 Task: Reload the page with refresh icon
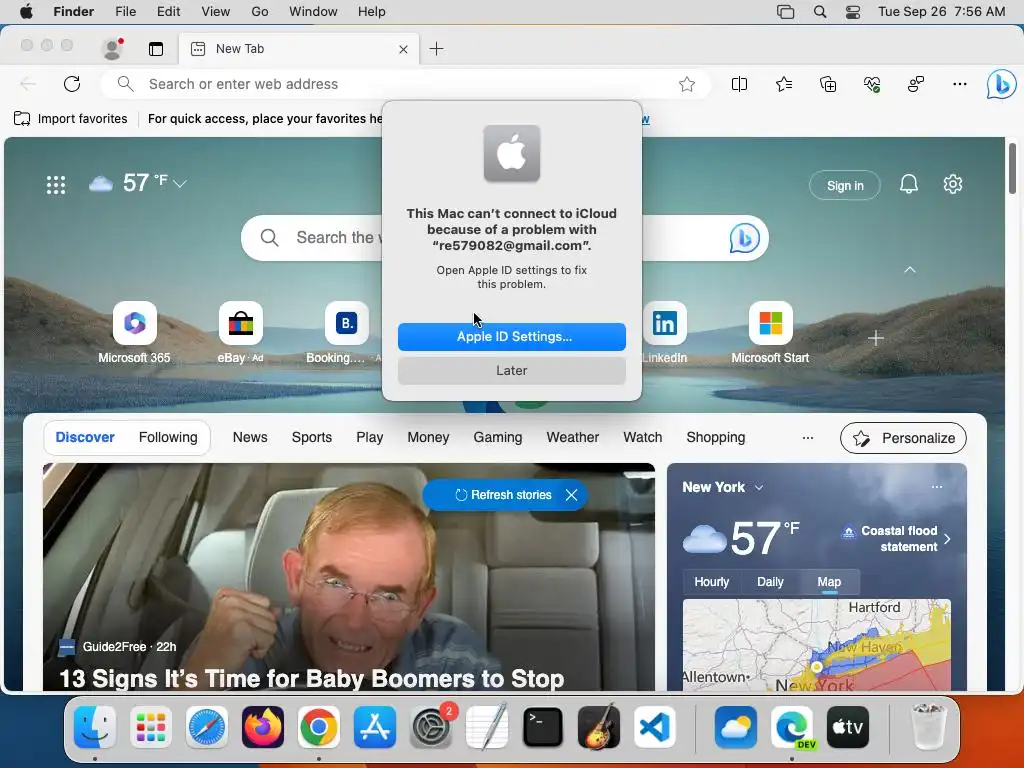(x=72, y=84)
